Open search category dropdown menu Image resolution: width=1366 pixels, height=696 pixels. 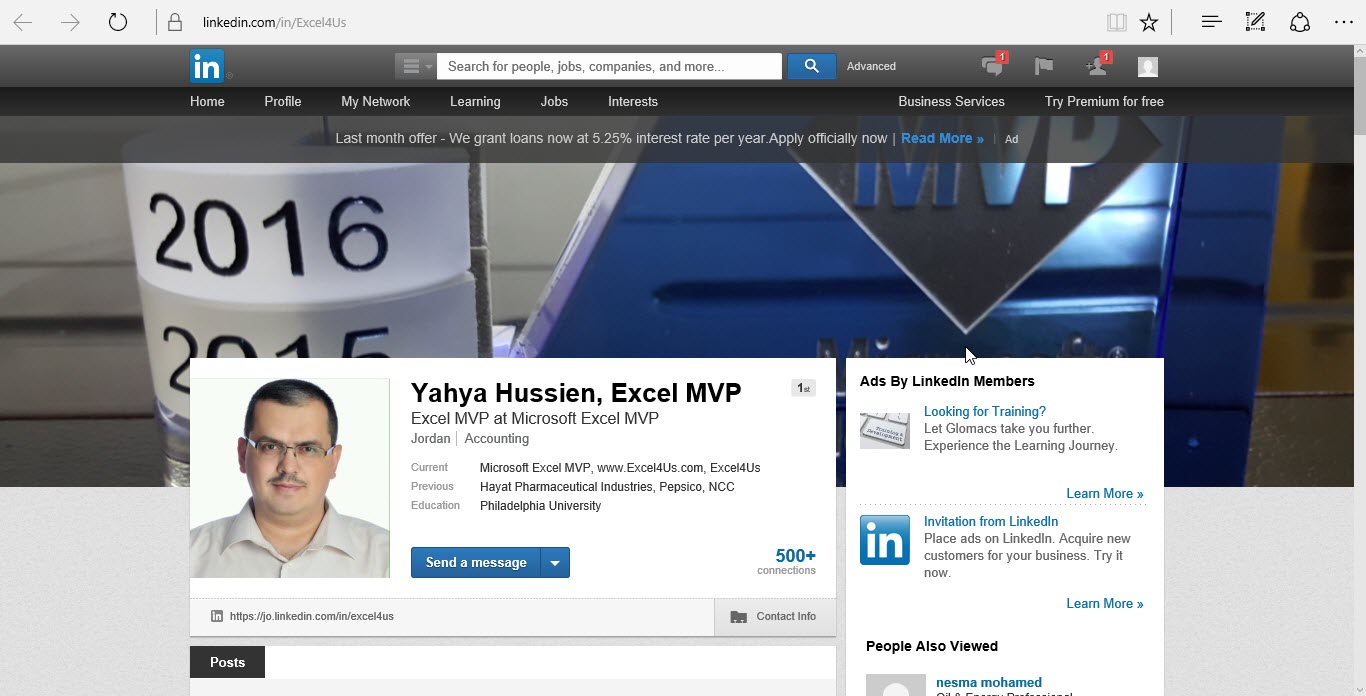point(415,66)
